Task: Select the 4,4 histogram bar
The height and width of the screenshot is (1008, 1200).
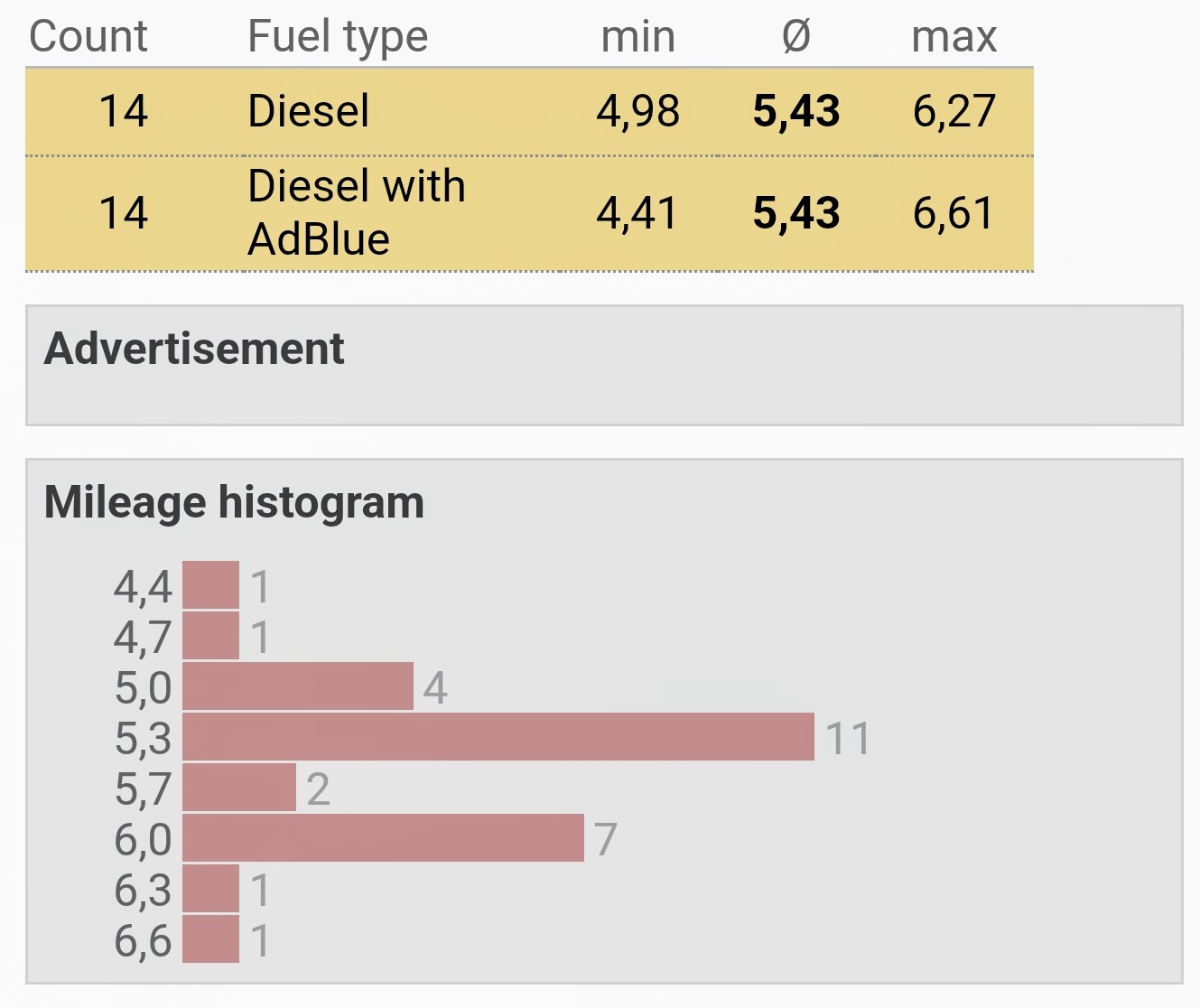Action: tap(210, 584)
